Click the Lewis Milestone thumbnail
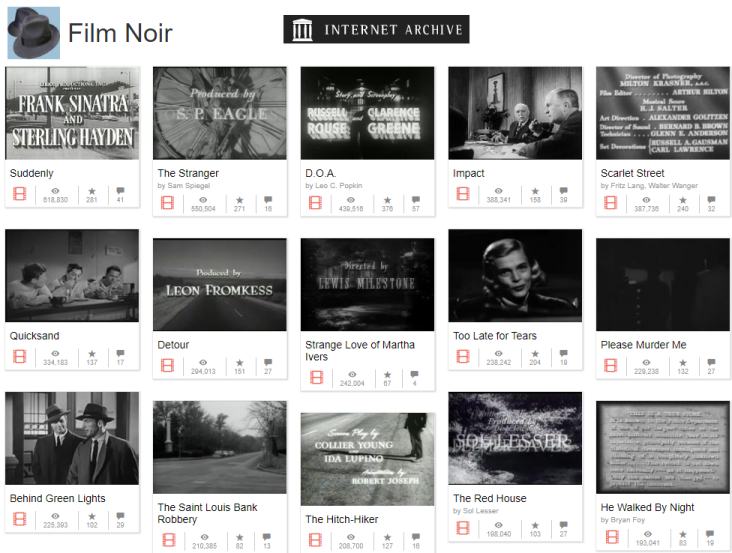This screenshot has height=553, width=732. click(x=367, y=285)
